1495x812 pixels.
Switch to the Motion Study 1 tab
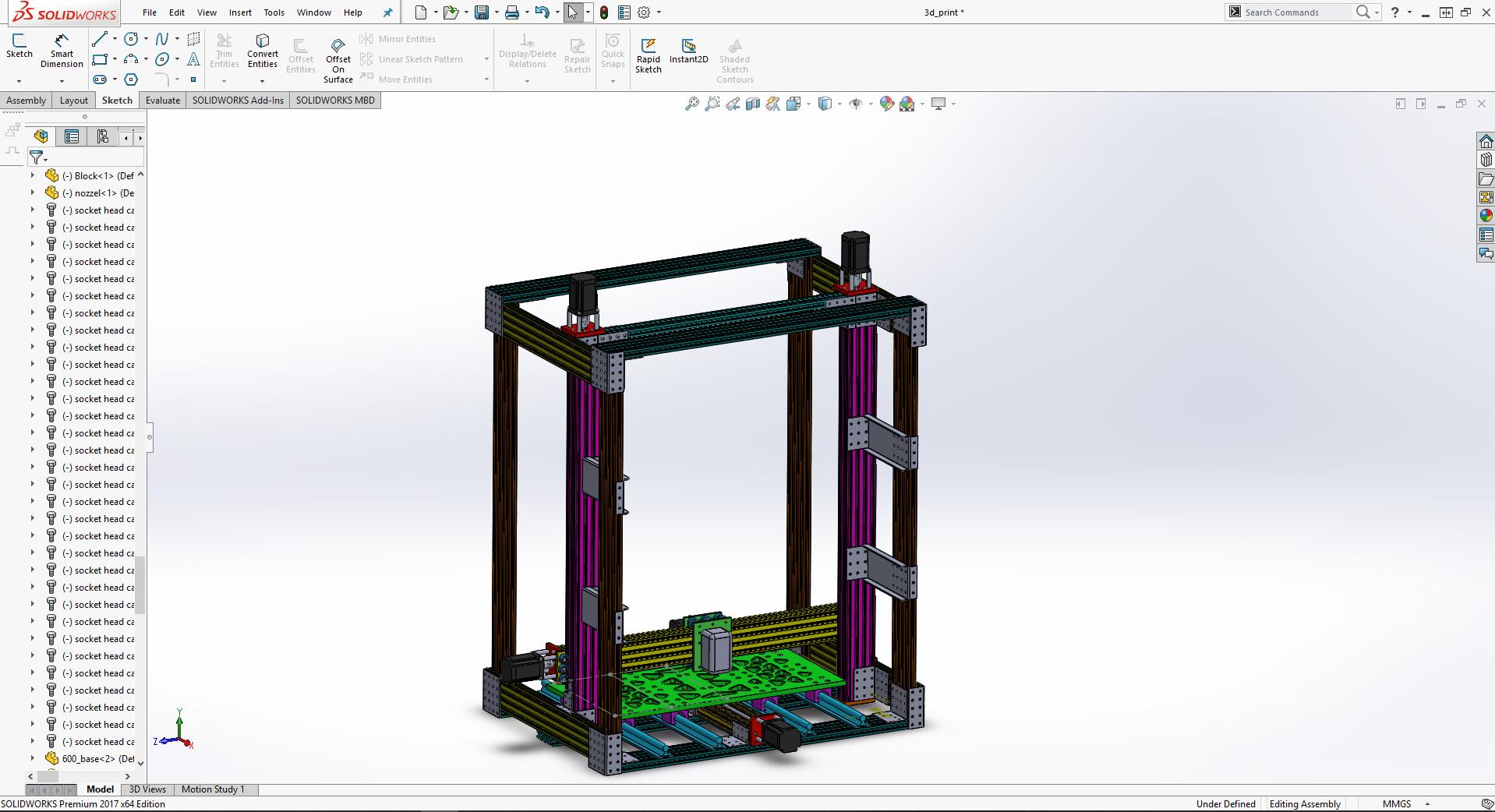point(213,789)
